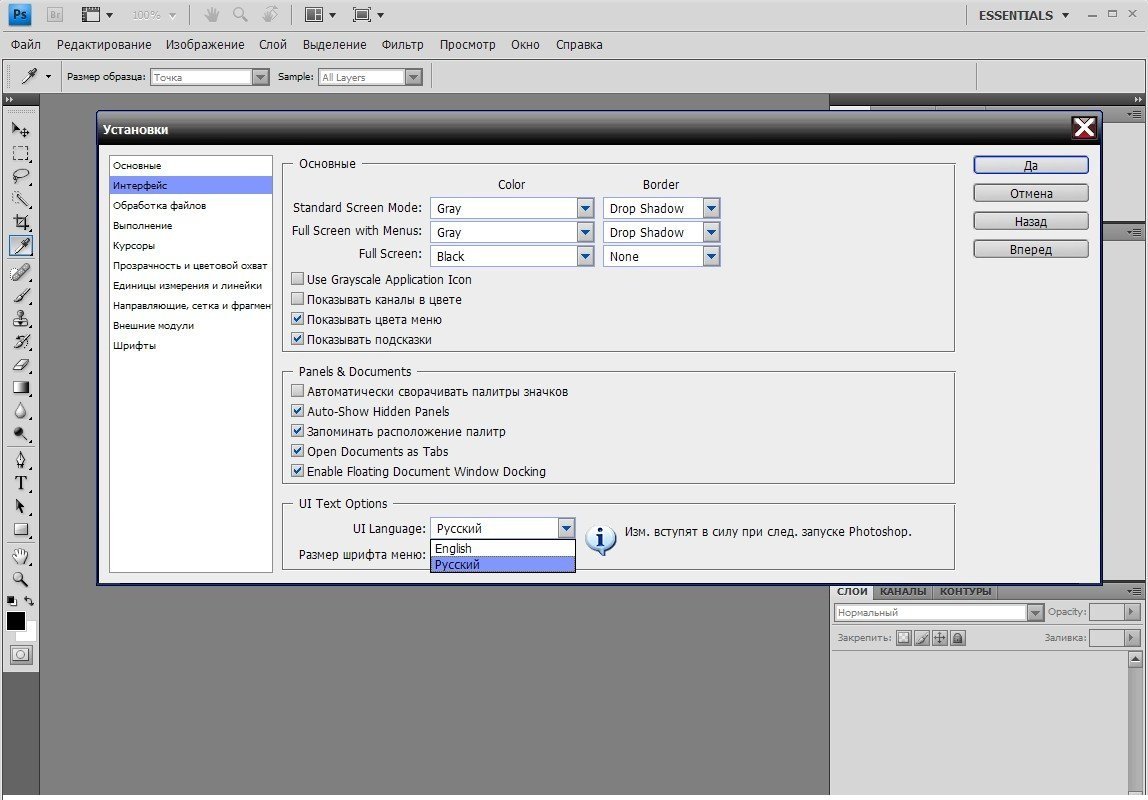This screenshot has width=1148, height=800.
Task: Choose the Eraser tool
Action: click(x=21, y=365)
